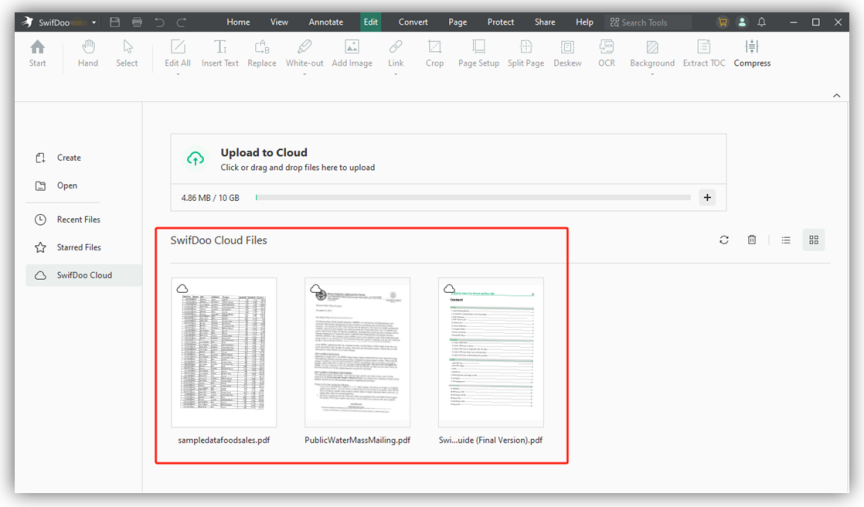Click the Split Page tool
Viewport: 864px width, 507px height.
point(526,53)
